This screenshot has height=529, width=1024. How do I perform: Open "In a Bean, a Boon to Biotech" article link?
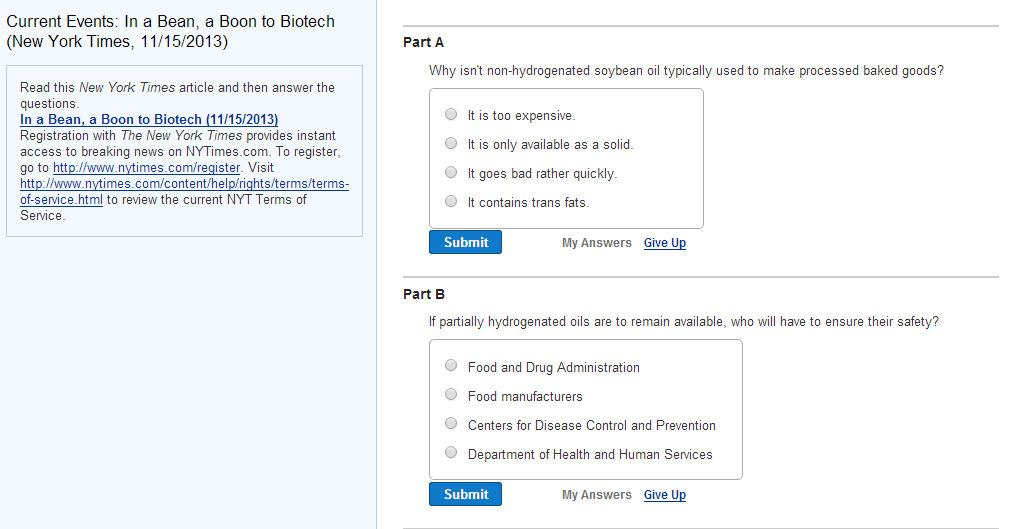pyautogui.click(x=149, y=120)
